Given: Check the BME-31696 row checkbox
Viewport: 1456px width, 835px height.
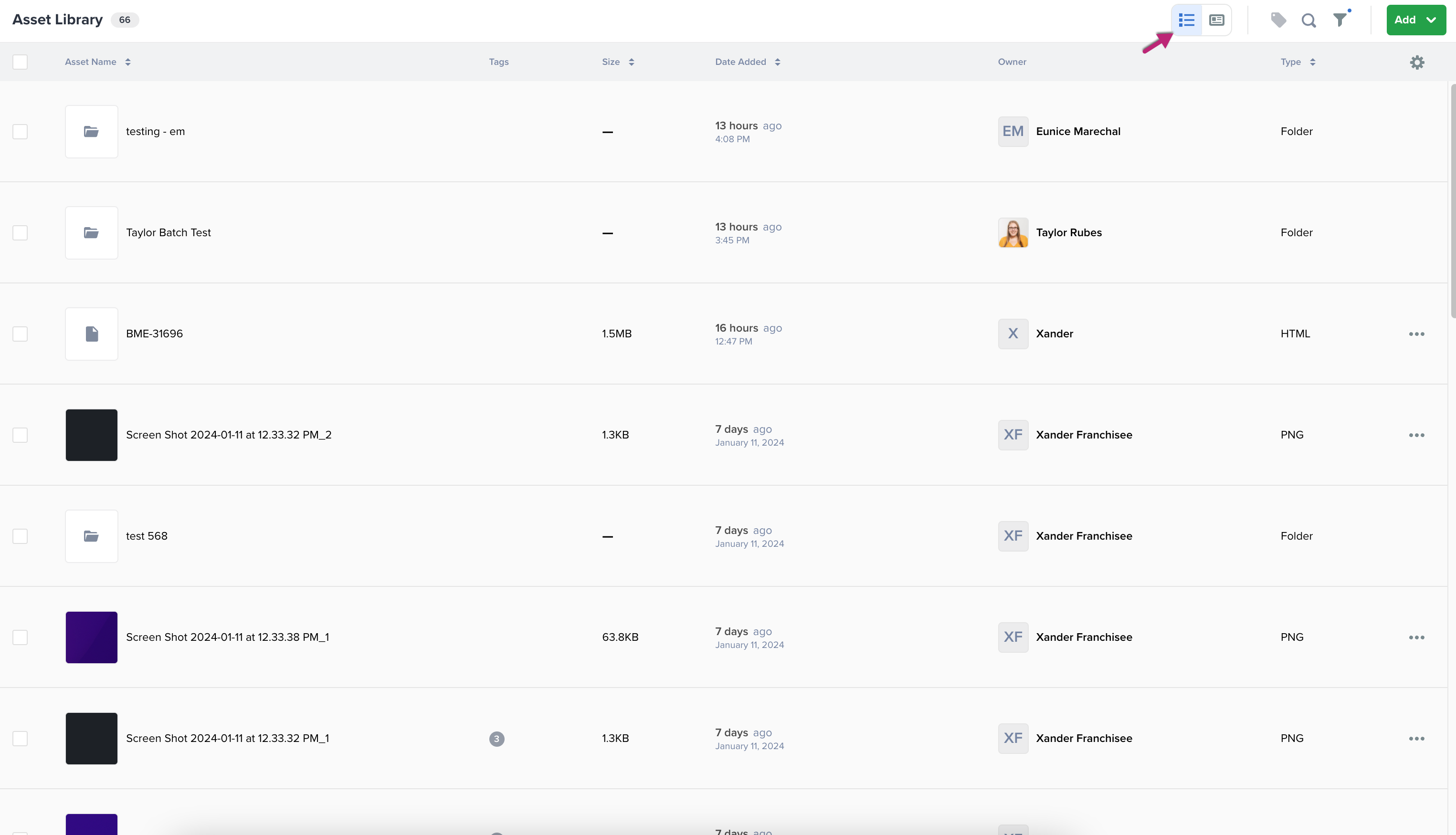Looking at the screenshot, I should pyautogui.click(x=20, y=334).
